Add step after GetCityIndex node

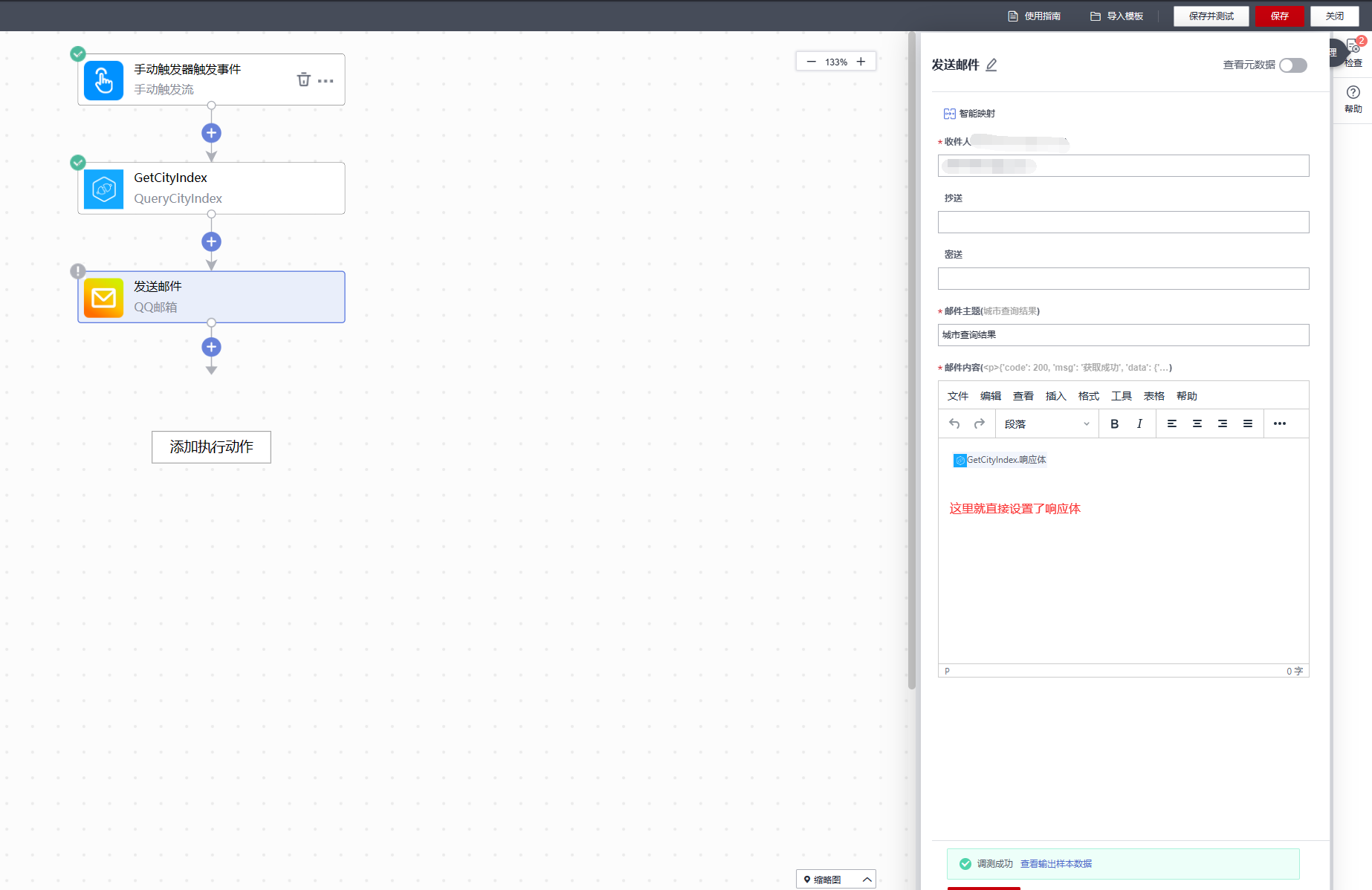pyautogui.click(x=211, y=241)
